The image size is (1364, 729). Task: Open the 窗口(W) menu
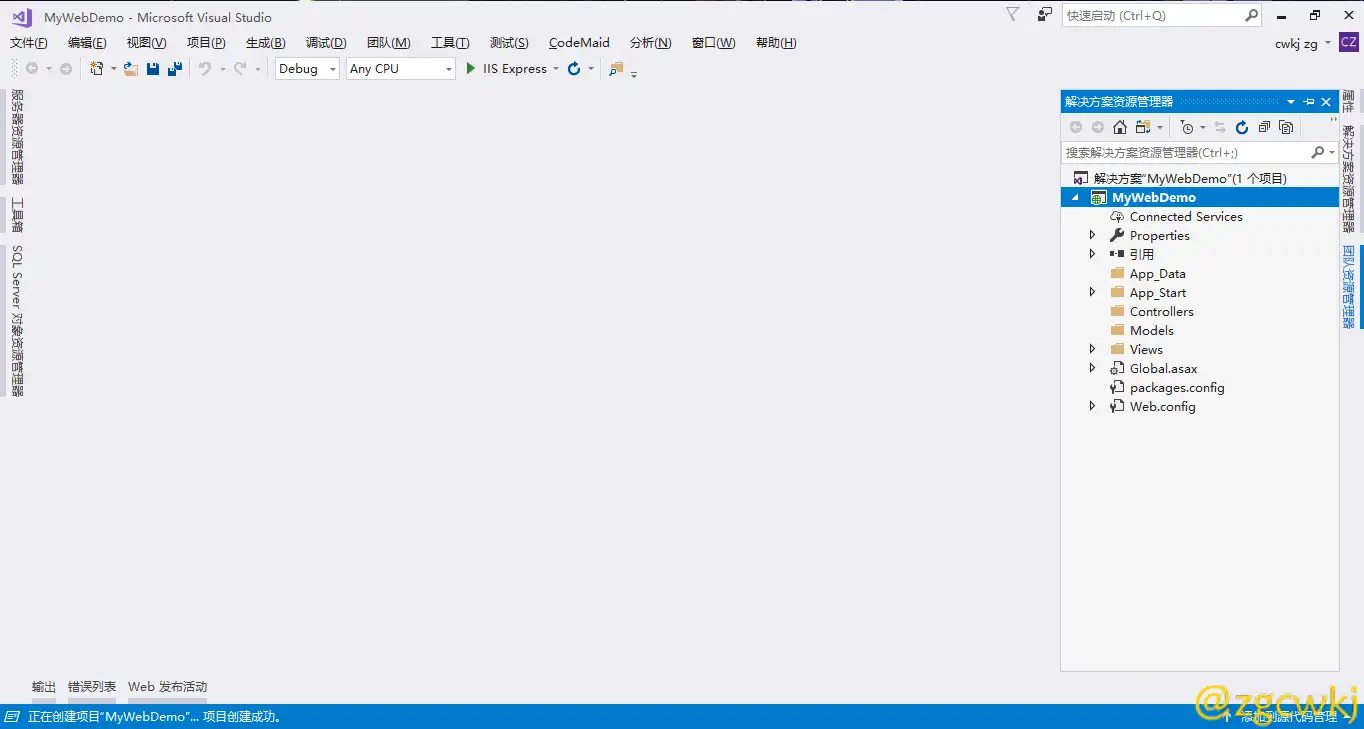point(713,43)
